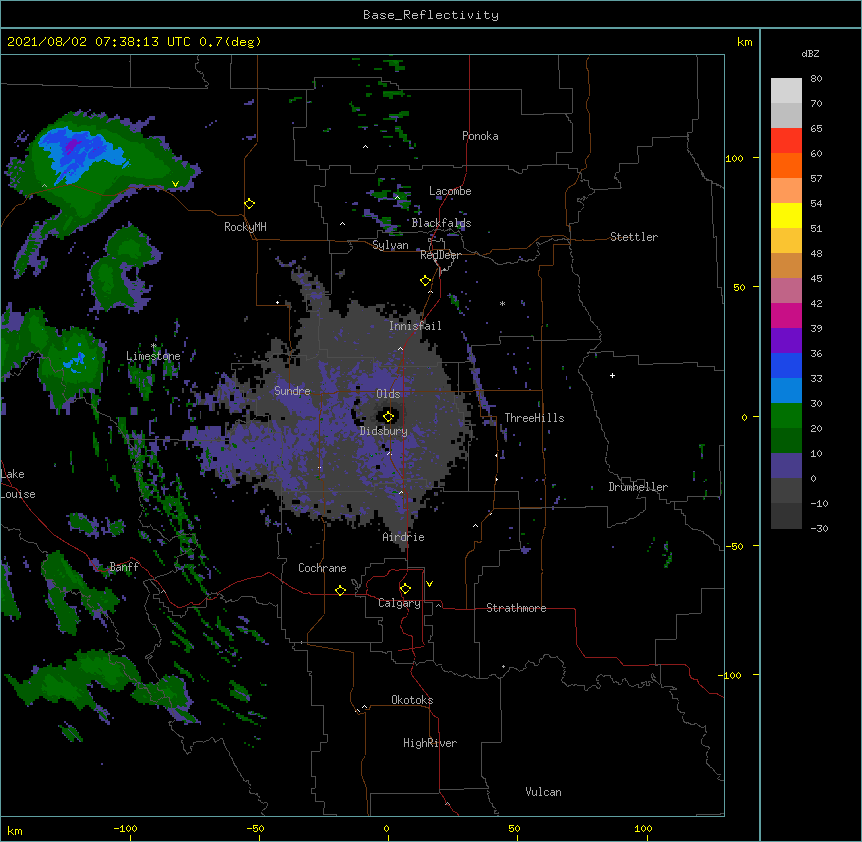Image resolution: width=862 pixels, height=842 pixels.
Task: Click the yellow diamond marker south of RedDeer
Action: point(426,281)
